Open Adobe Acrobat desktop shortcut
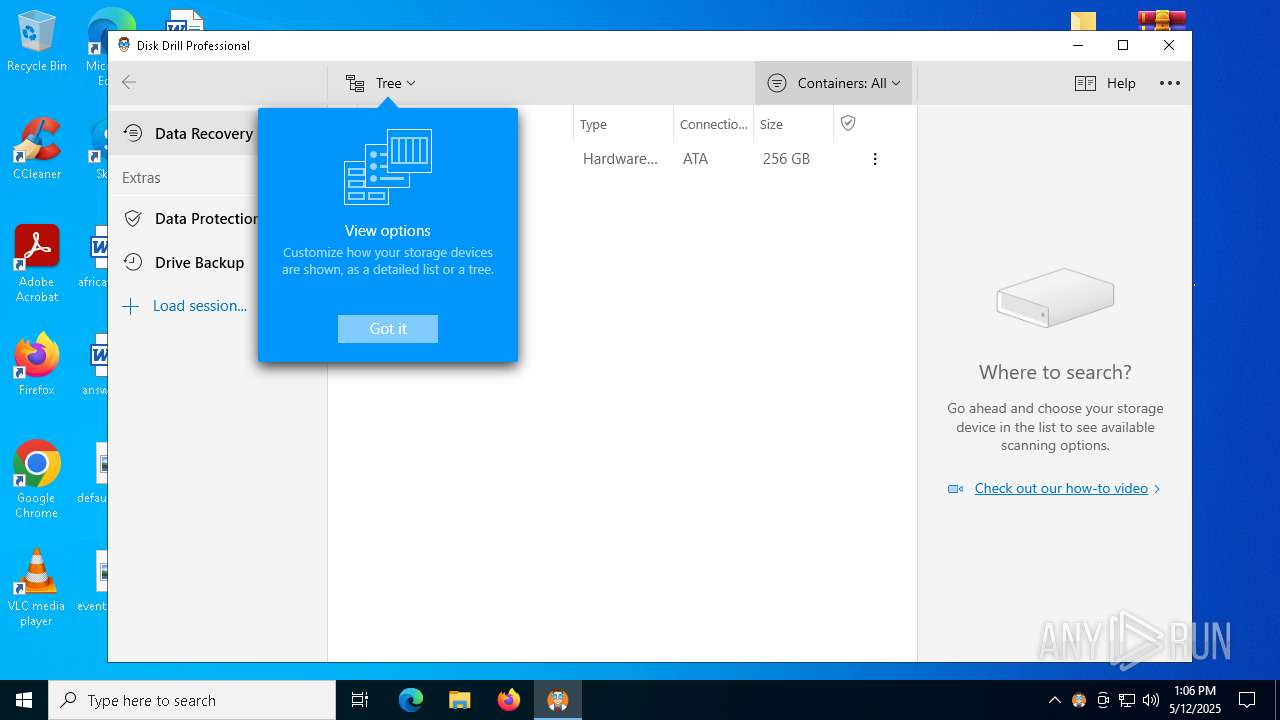 [37, 264]
